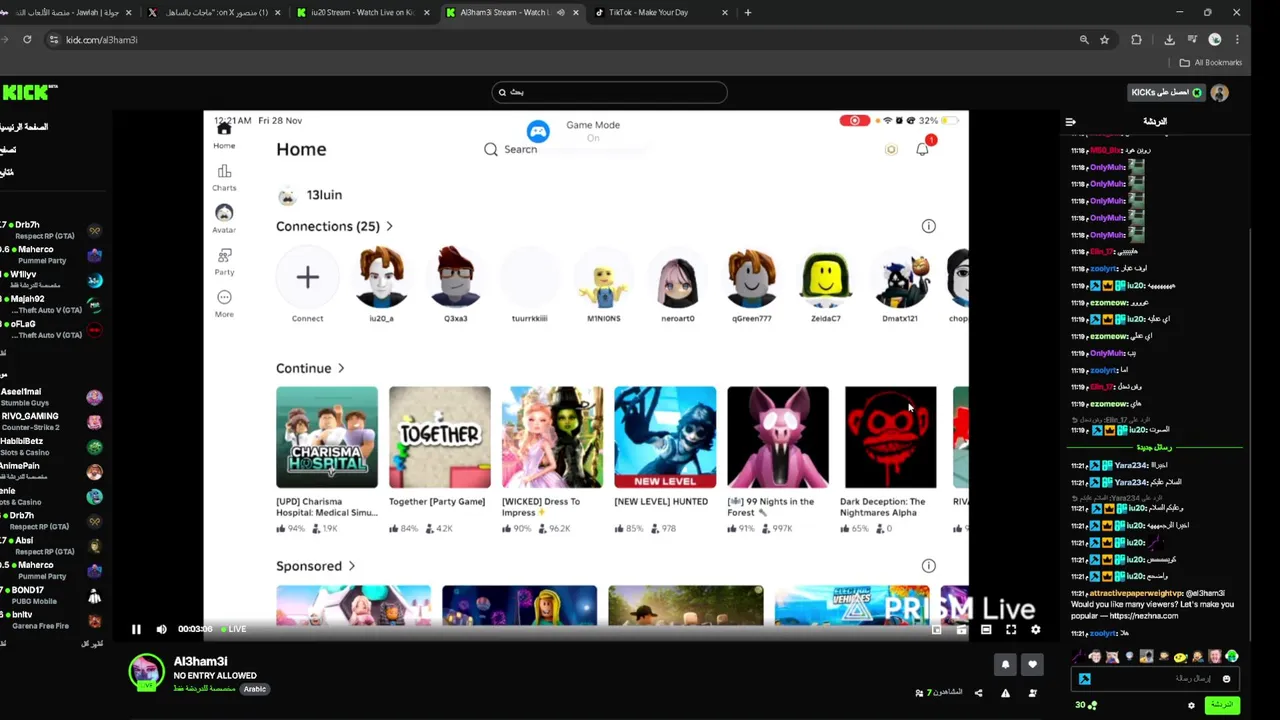
Task: Open the Roblox More menu icon
Action: pyautogui.click(x=224, y=297)
